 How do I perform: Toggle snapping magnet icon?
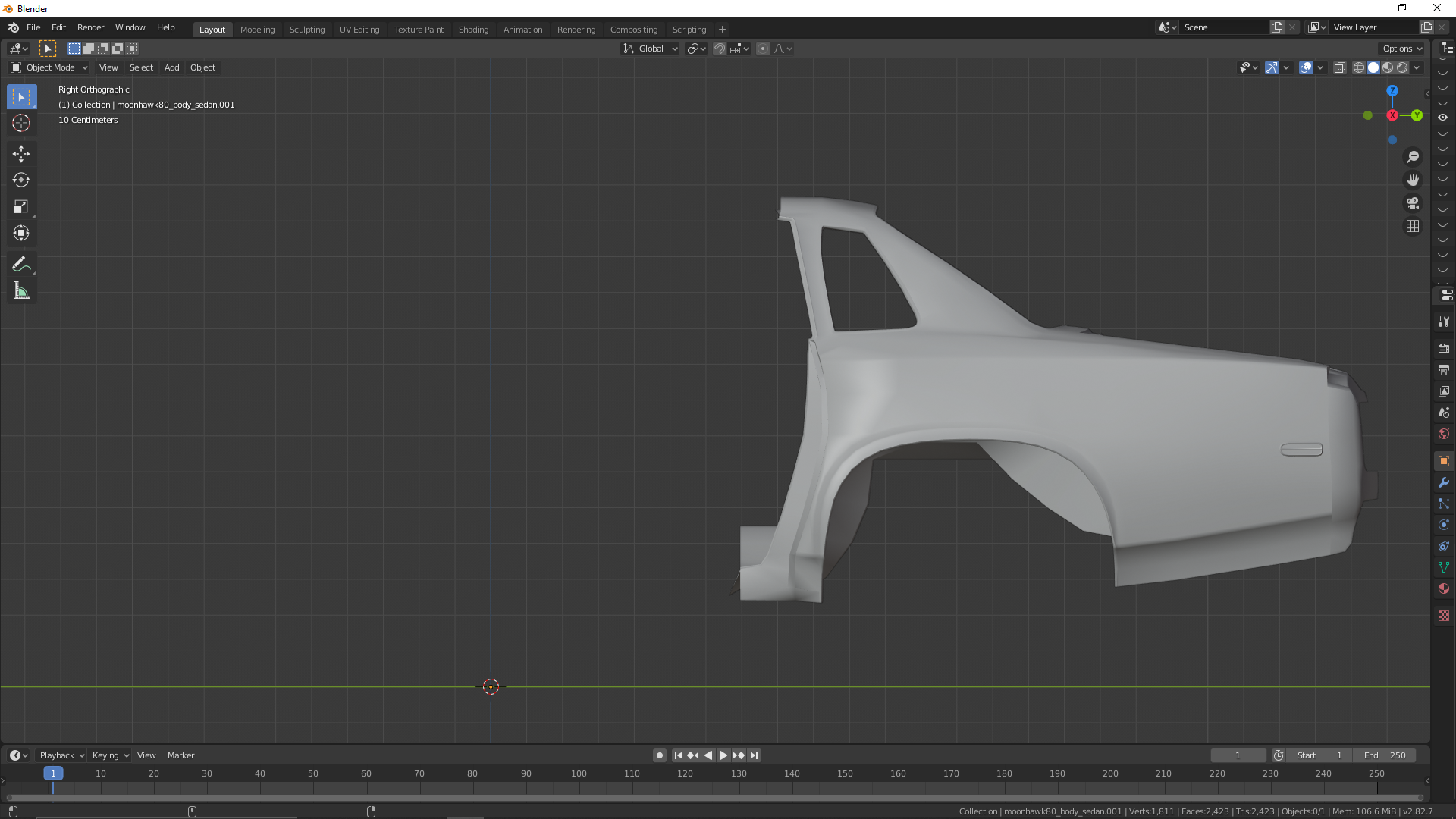[720, 49]
